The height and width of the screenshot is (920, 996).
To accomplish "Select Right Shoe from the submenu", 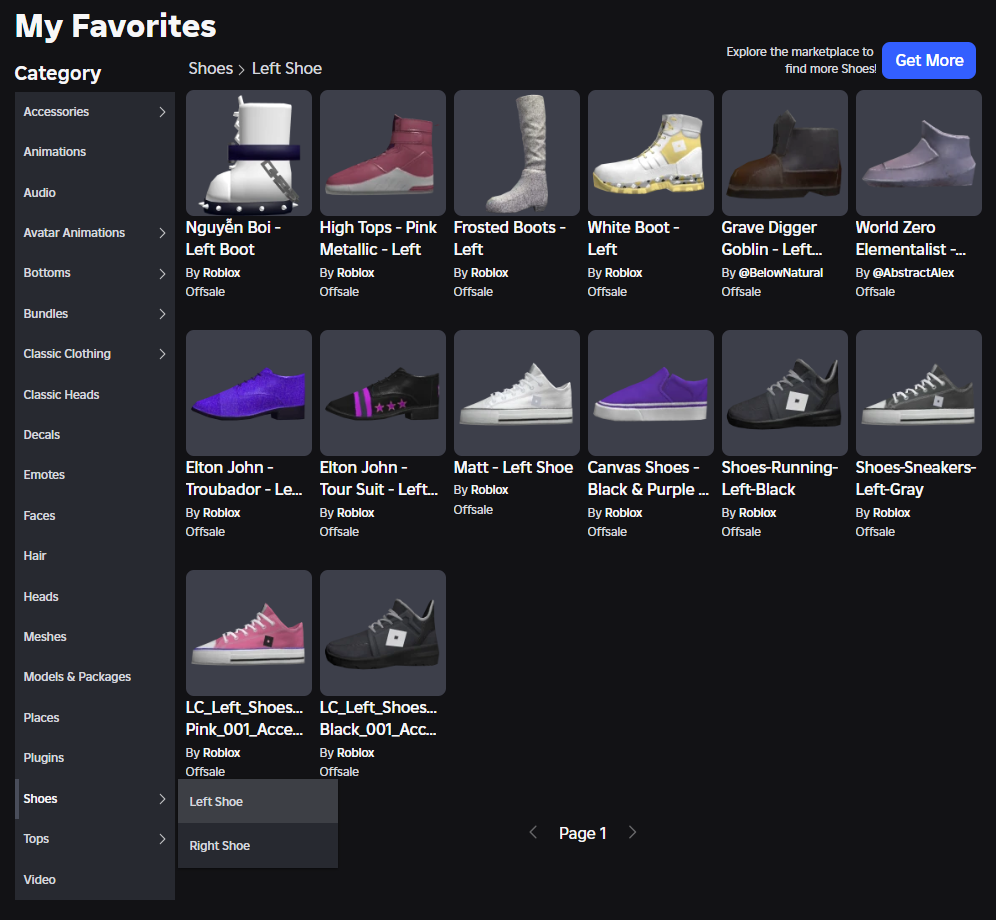I will (x=220, y=846).
